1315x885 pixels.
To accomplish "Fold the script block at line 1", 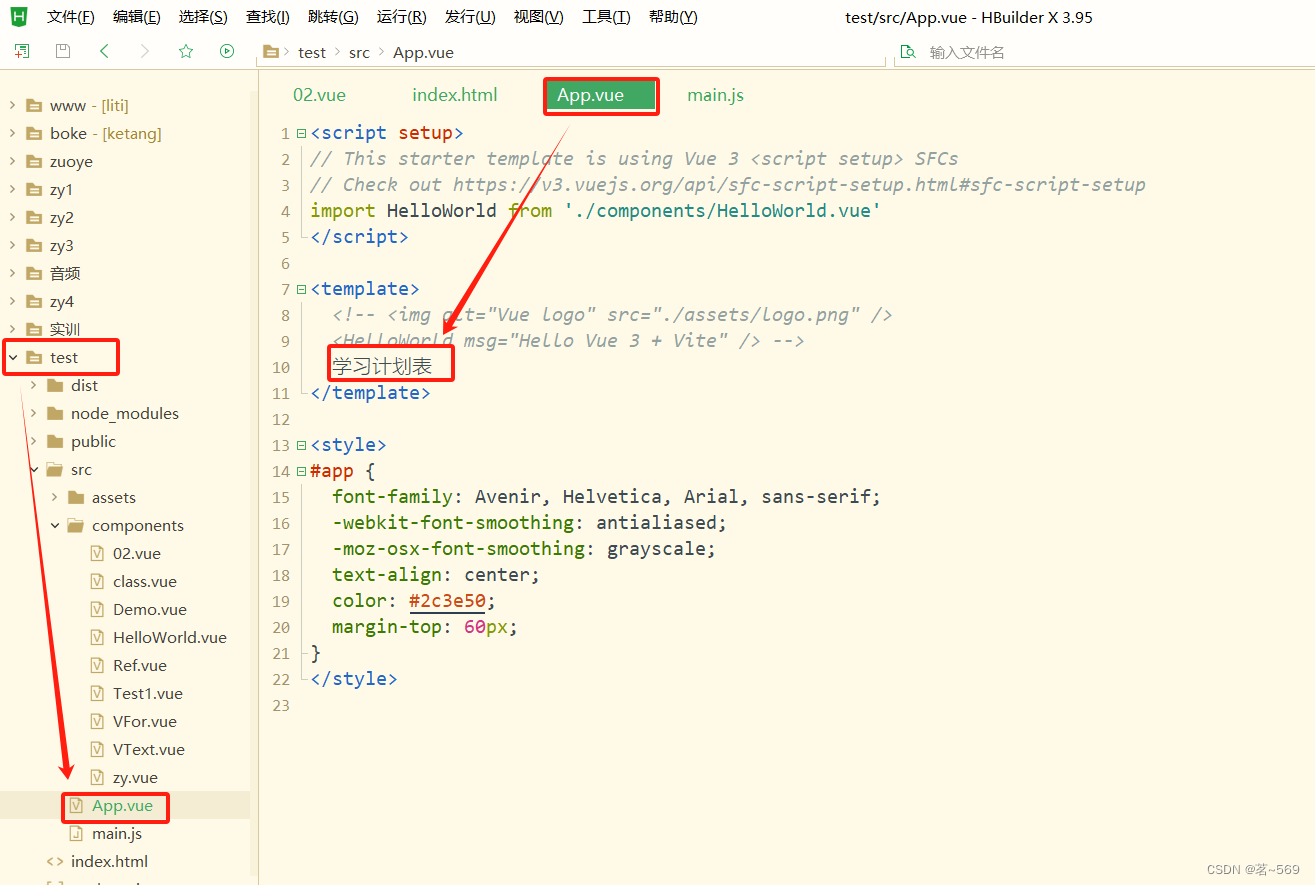I will pyautogui.click(x=301, y=133).
